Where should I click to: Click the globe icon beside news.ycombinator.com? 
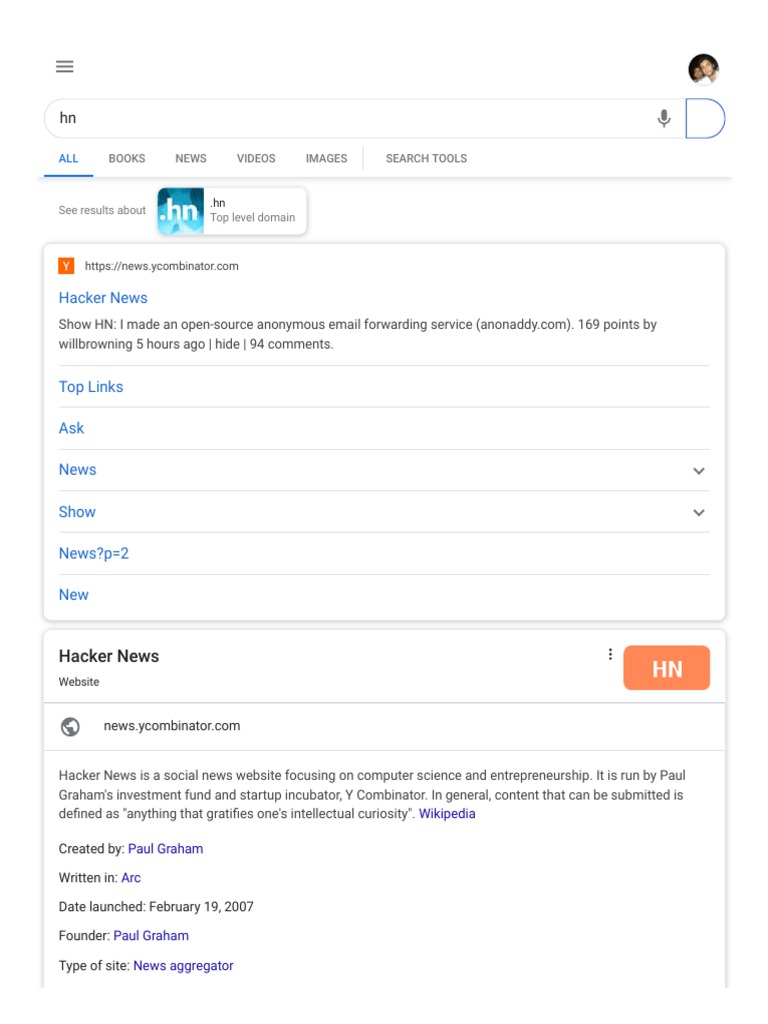pyautogui.click(x=70, y=727)
